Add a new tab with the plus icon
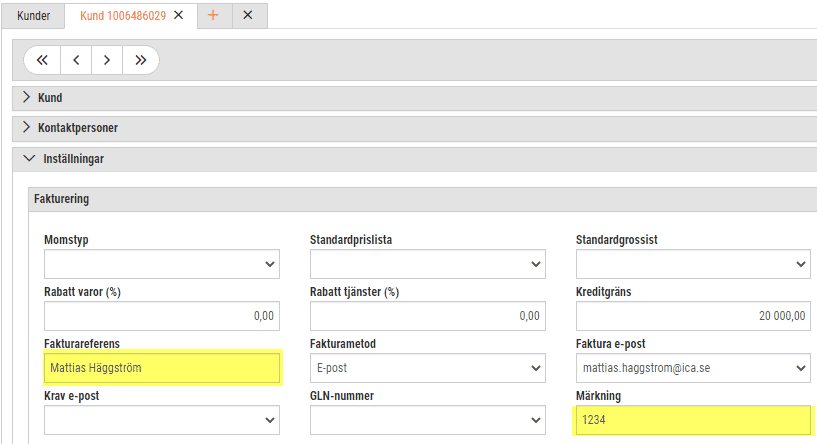The width and height of the screenshot is (817, 444). (x=213, y=16)
